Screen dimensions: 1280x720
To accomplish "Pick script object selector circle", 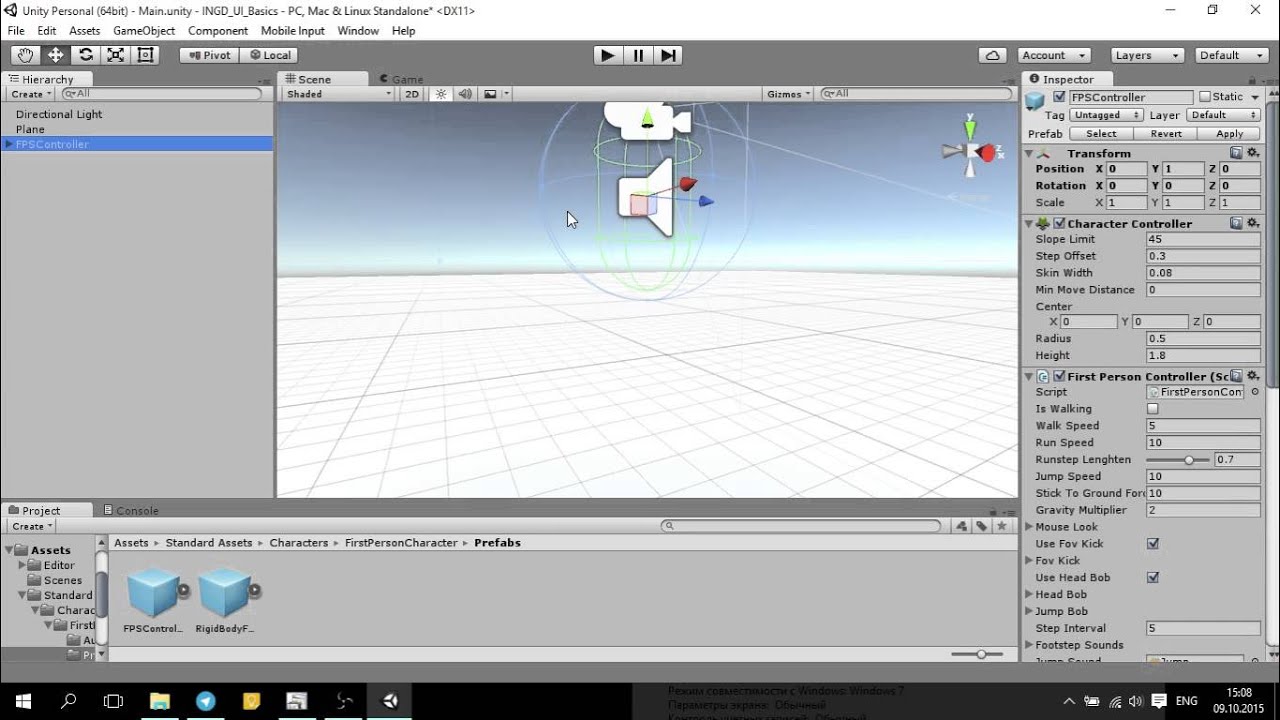I will tap(1255, 392).
